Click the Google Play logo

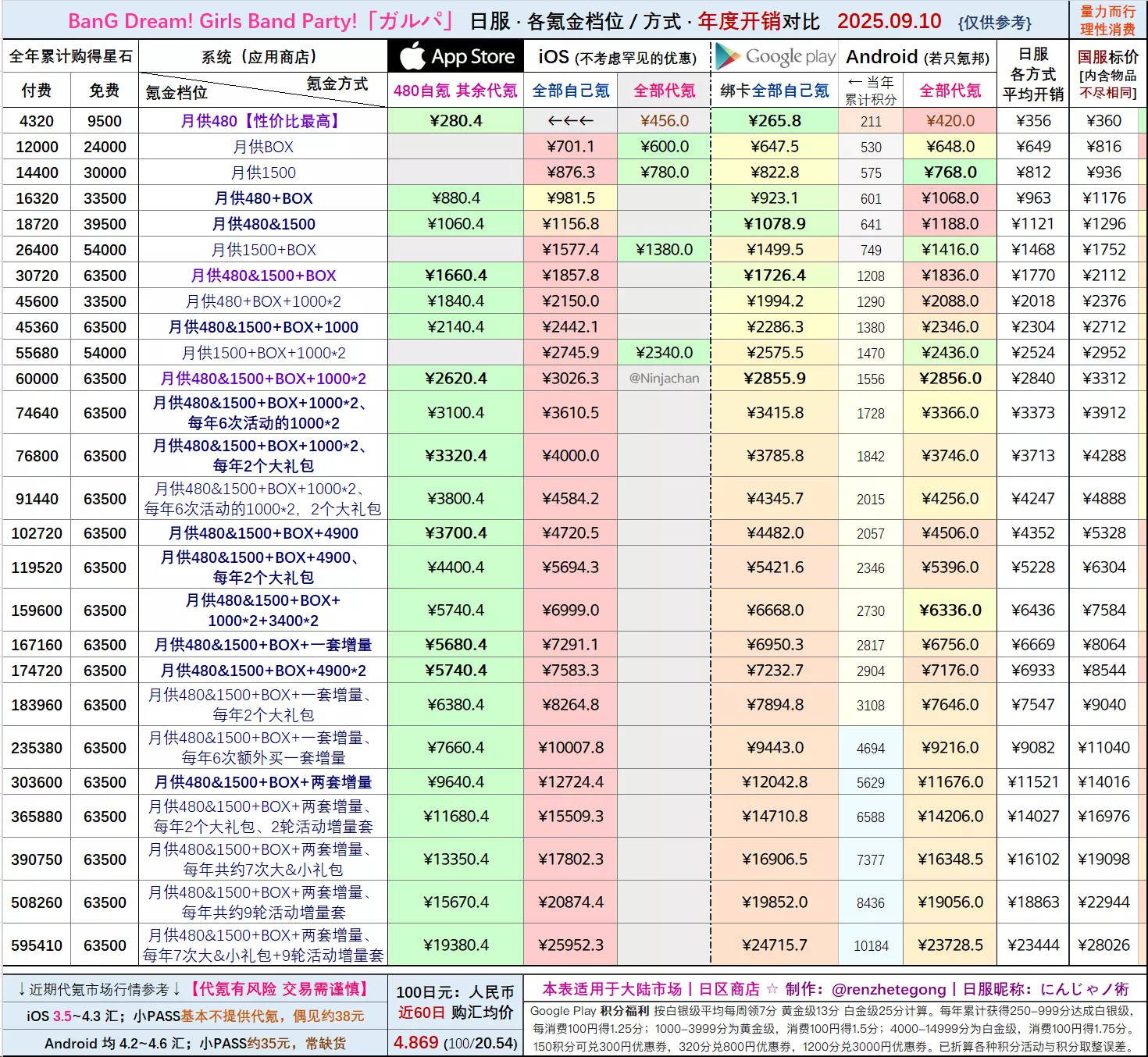coord(775,56)
